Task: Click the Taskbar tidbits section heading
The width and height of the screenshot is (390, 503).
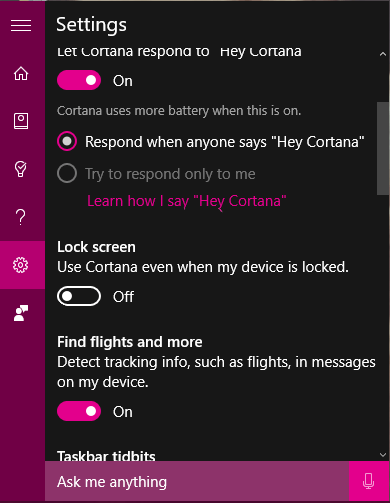Action: click(106, 456)
